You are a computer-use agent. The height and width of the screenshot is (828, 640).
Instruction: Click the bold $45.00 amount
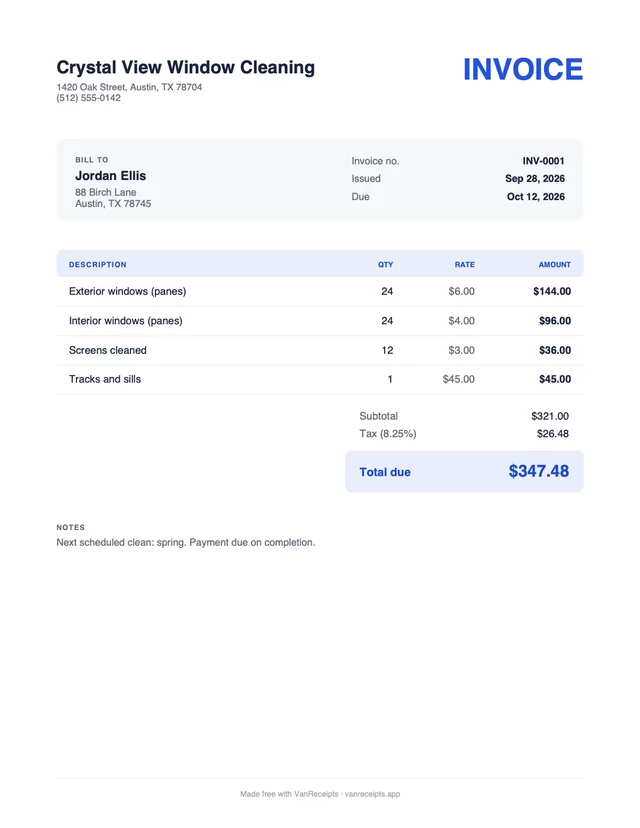tap(555, 379)
